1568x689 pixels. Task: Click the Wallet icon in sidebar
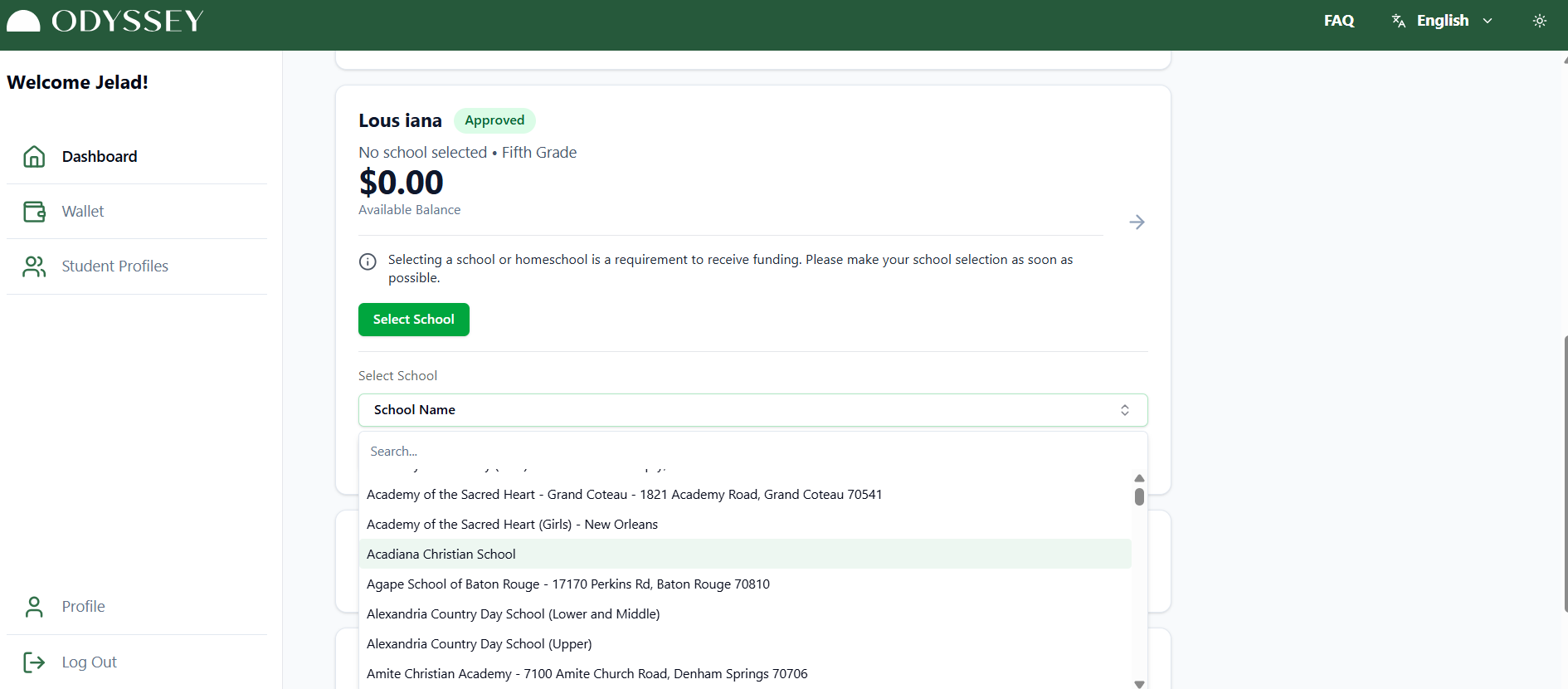[34, 212]
